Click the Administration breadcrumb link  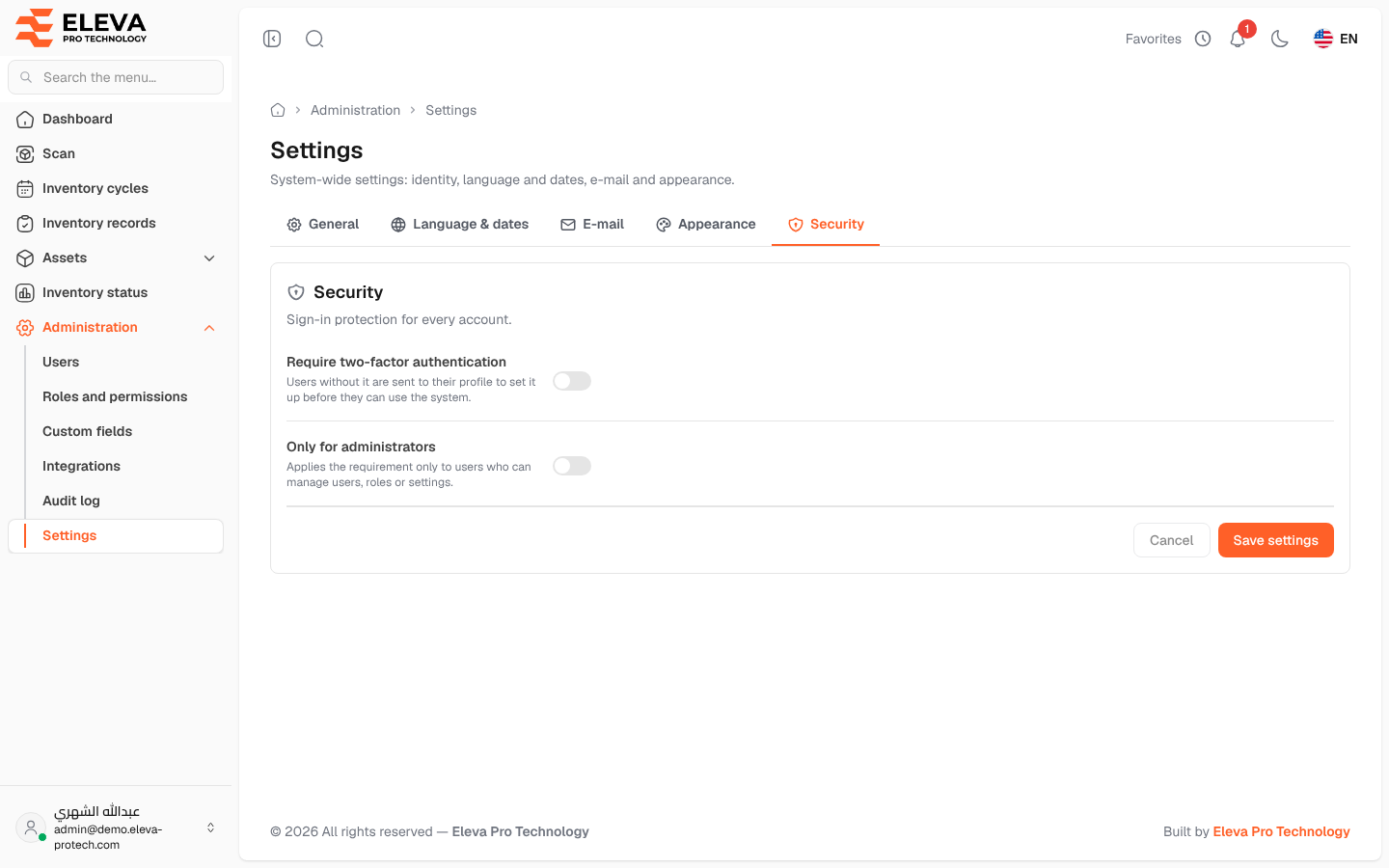[x=355, y=110]
